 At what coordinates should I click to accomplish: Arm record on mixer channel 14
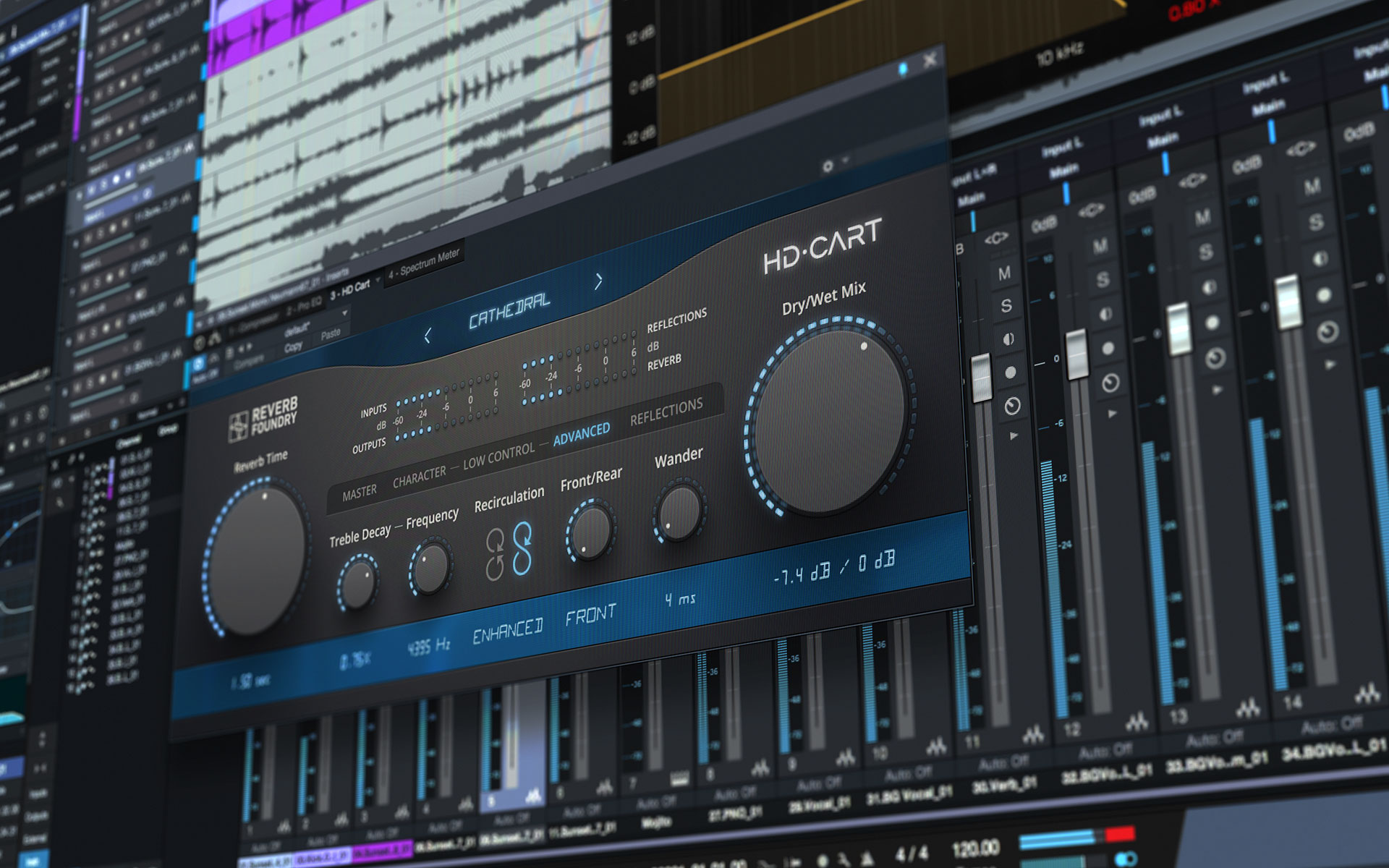click(1323, 294)
